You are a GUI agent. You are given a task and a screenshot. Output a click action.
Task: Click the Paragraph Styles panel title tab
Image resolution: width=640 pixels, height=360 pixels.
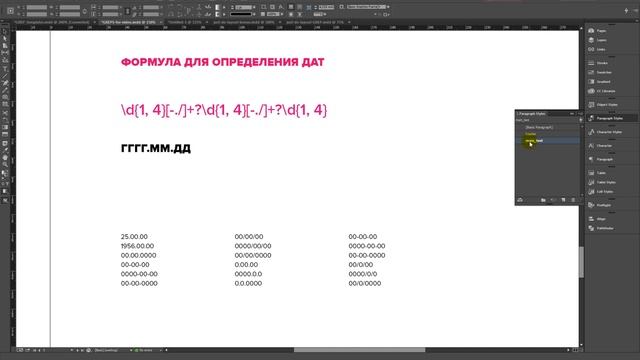[x=531, y=113]
